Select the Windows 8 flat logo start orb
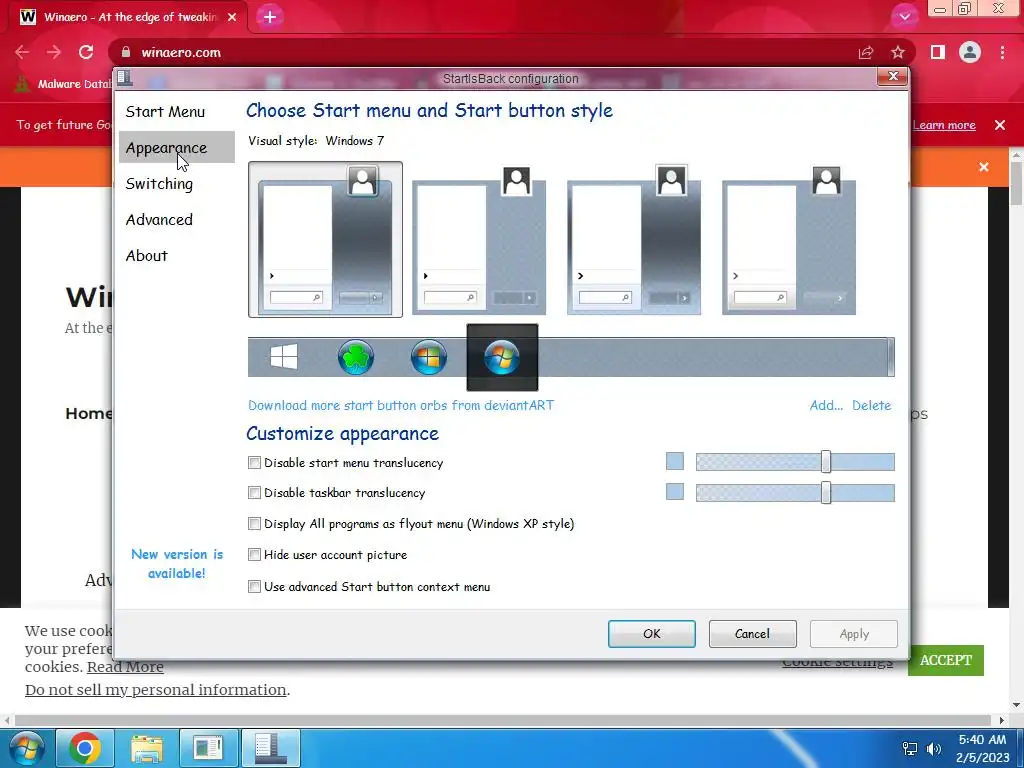The image size is (1024, 768). coord(283,357)
